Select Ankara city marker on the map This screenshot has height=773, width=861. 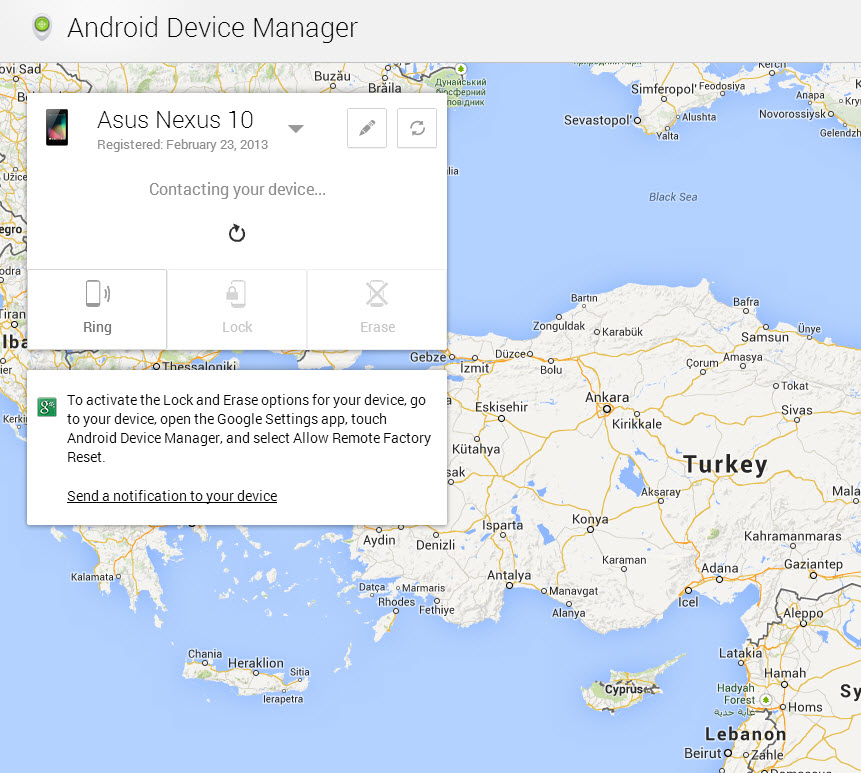click(607, 409)
